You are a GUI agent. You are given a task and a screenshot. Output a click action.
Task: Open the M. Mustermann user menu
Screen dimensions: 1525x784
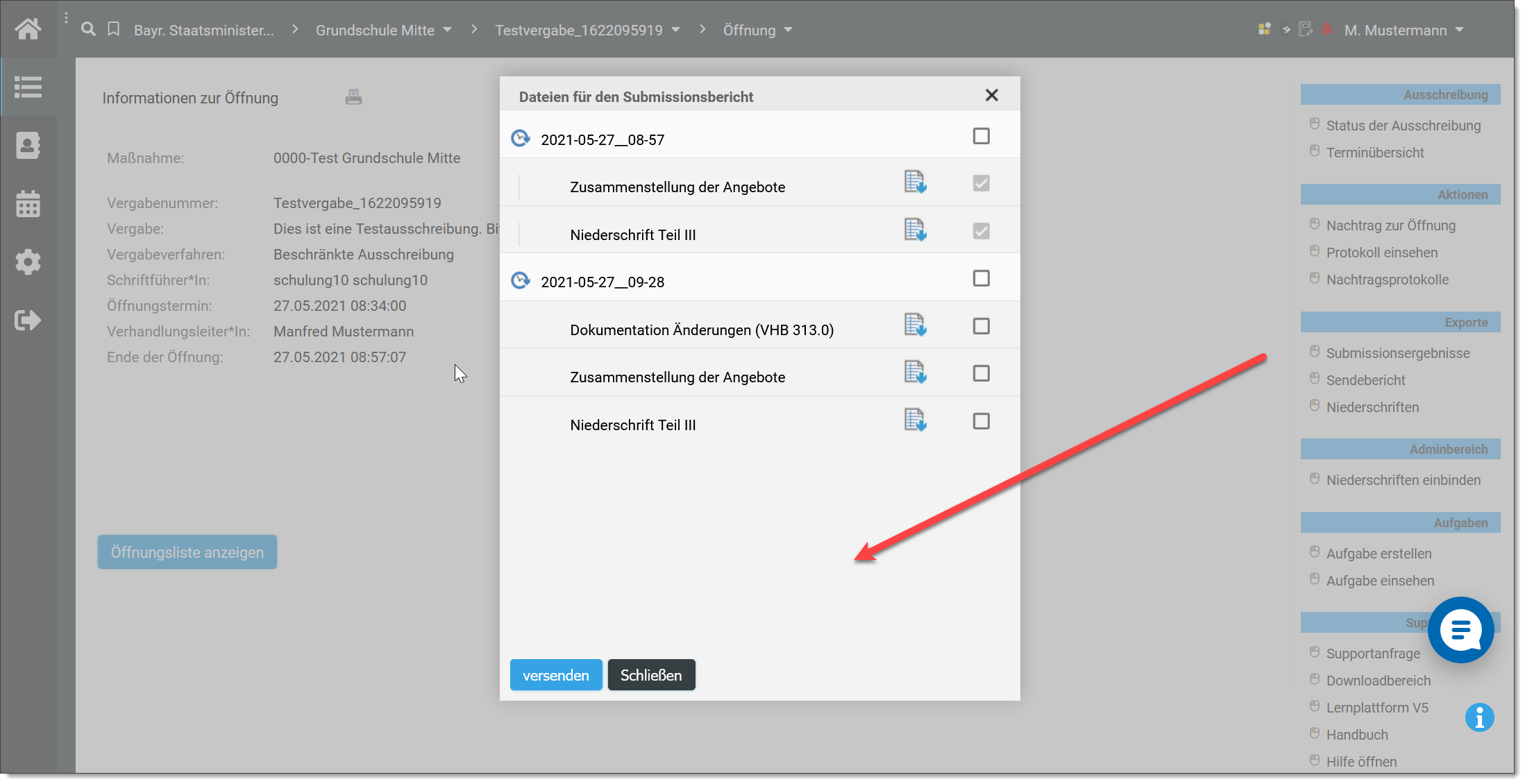pyautogui.click(x=1404, y=30)
